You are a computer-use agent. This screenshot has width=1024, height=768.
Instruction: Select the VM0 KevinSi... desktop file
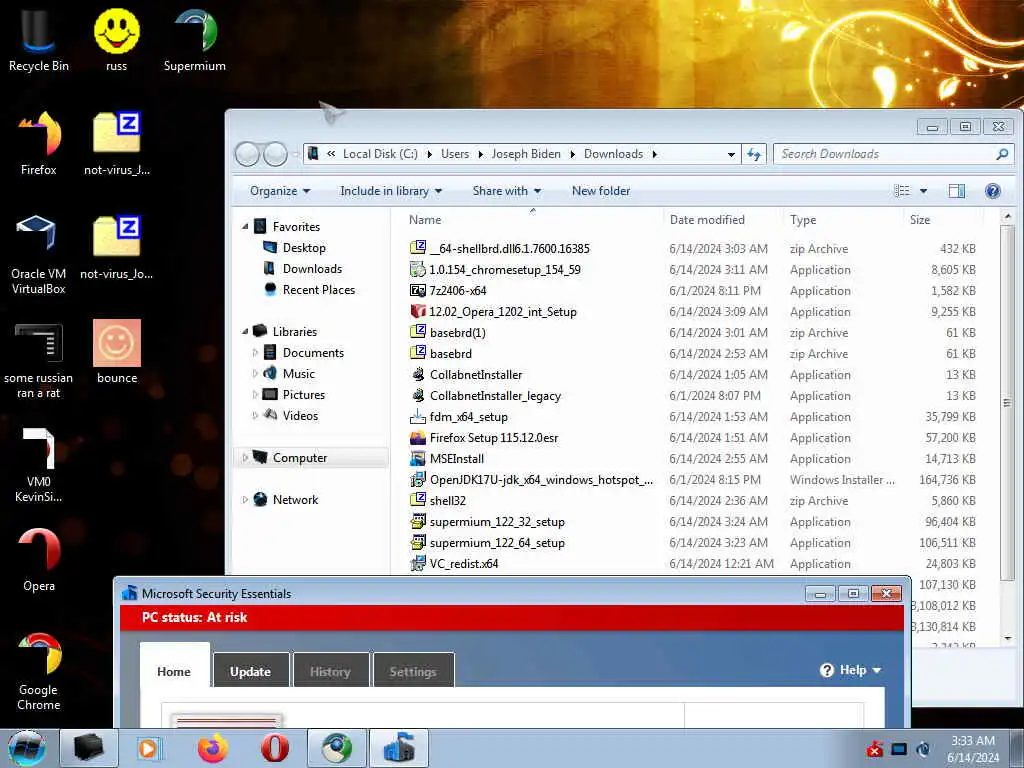pyautogui.click(x=38, y=465)
